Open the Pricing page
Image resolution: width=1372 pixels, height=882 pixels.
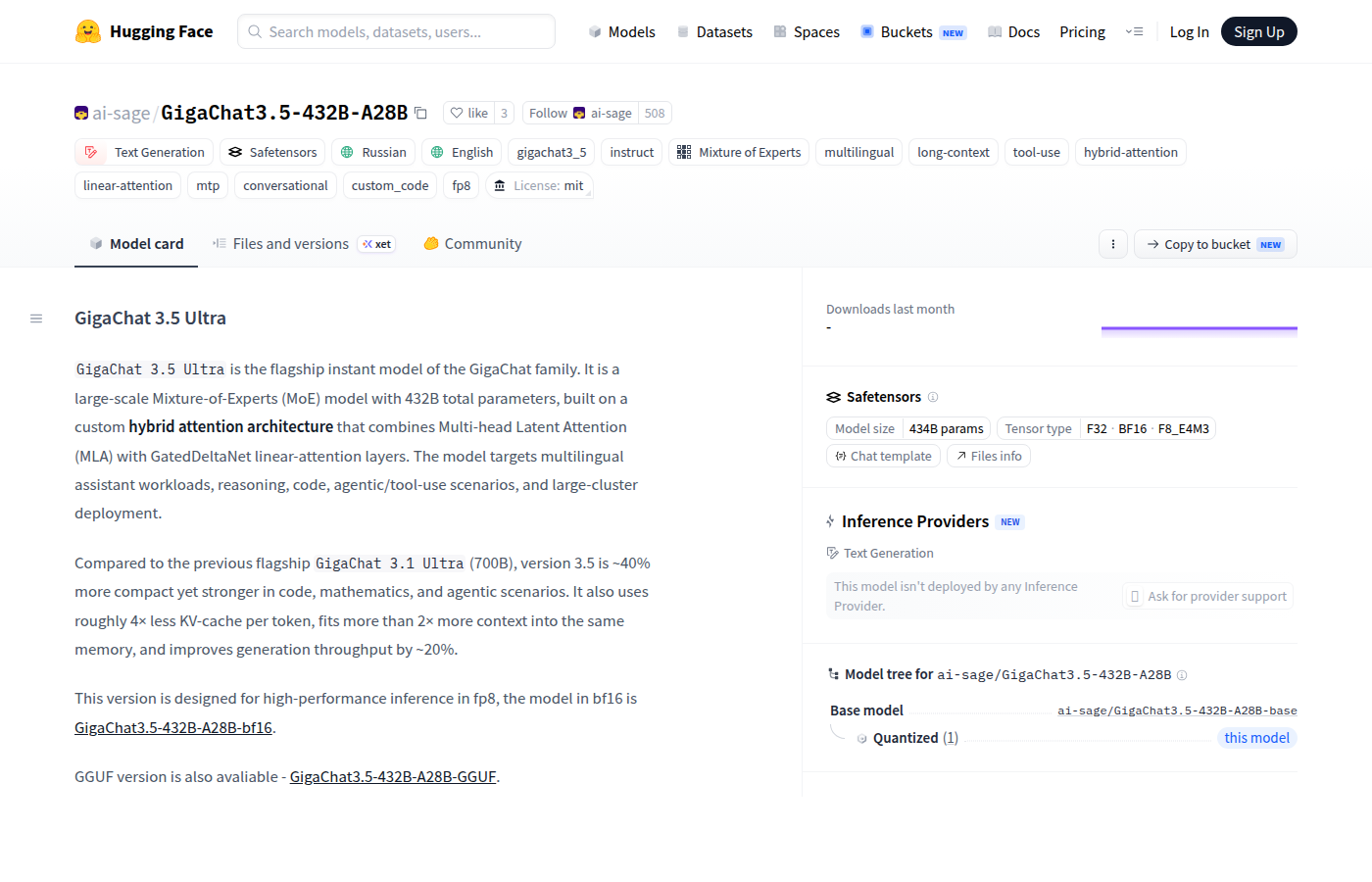click(x=1082, y=31)
